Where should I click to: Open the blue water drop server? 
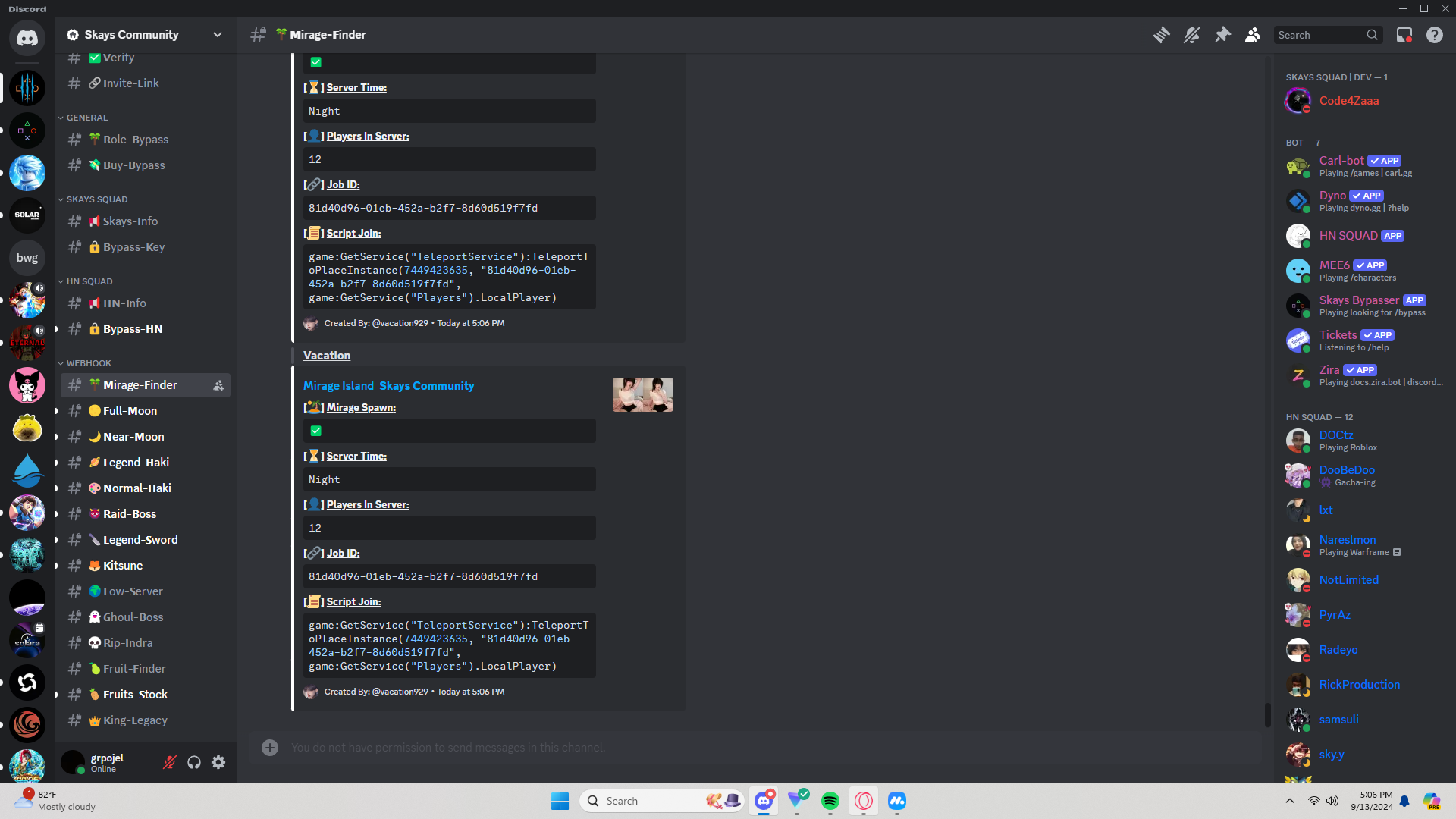(x=27, y=470)
